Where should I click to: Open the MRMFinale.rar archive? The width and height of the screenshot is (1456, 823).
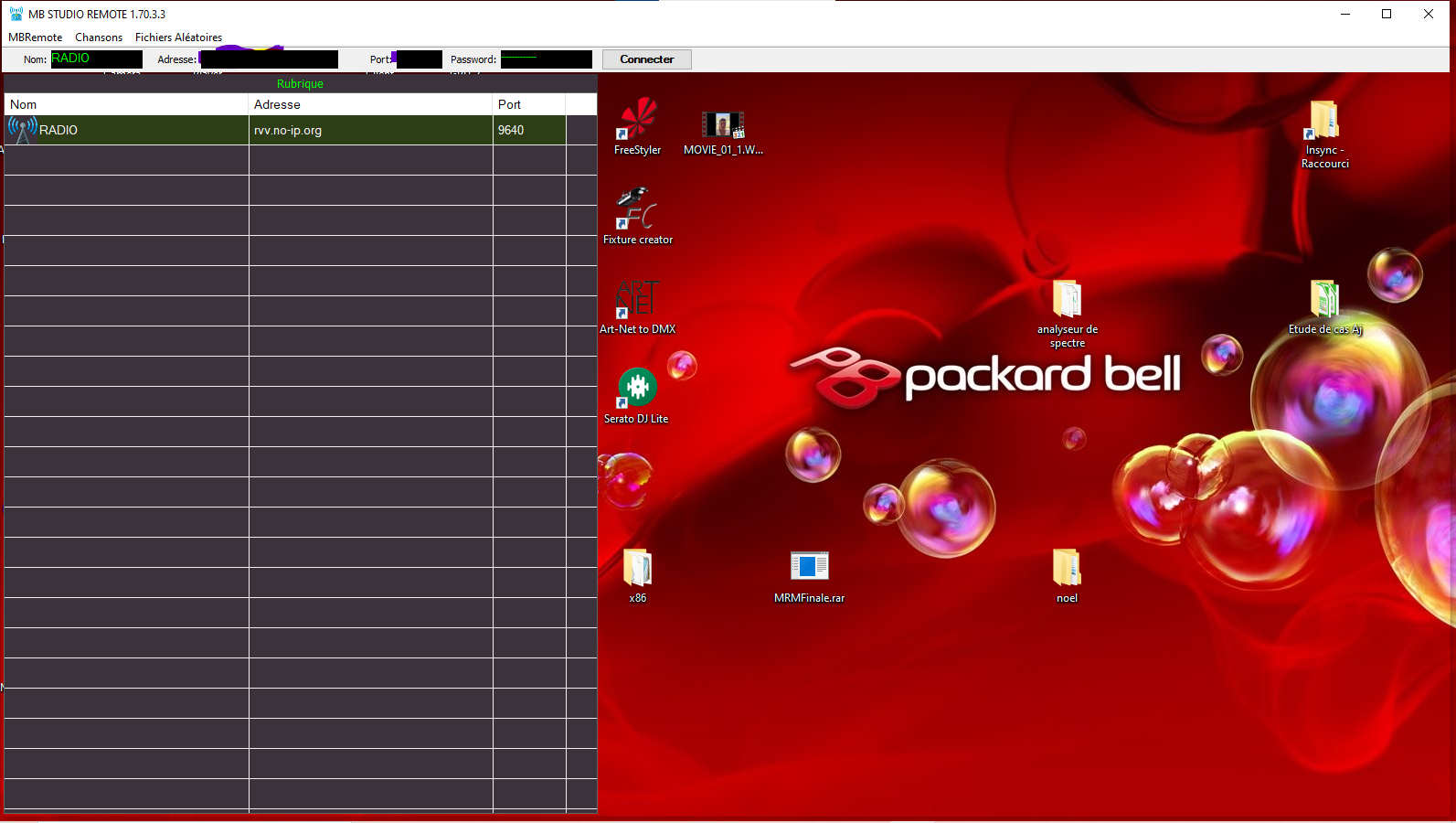(809, 576)
